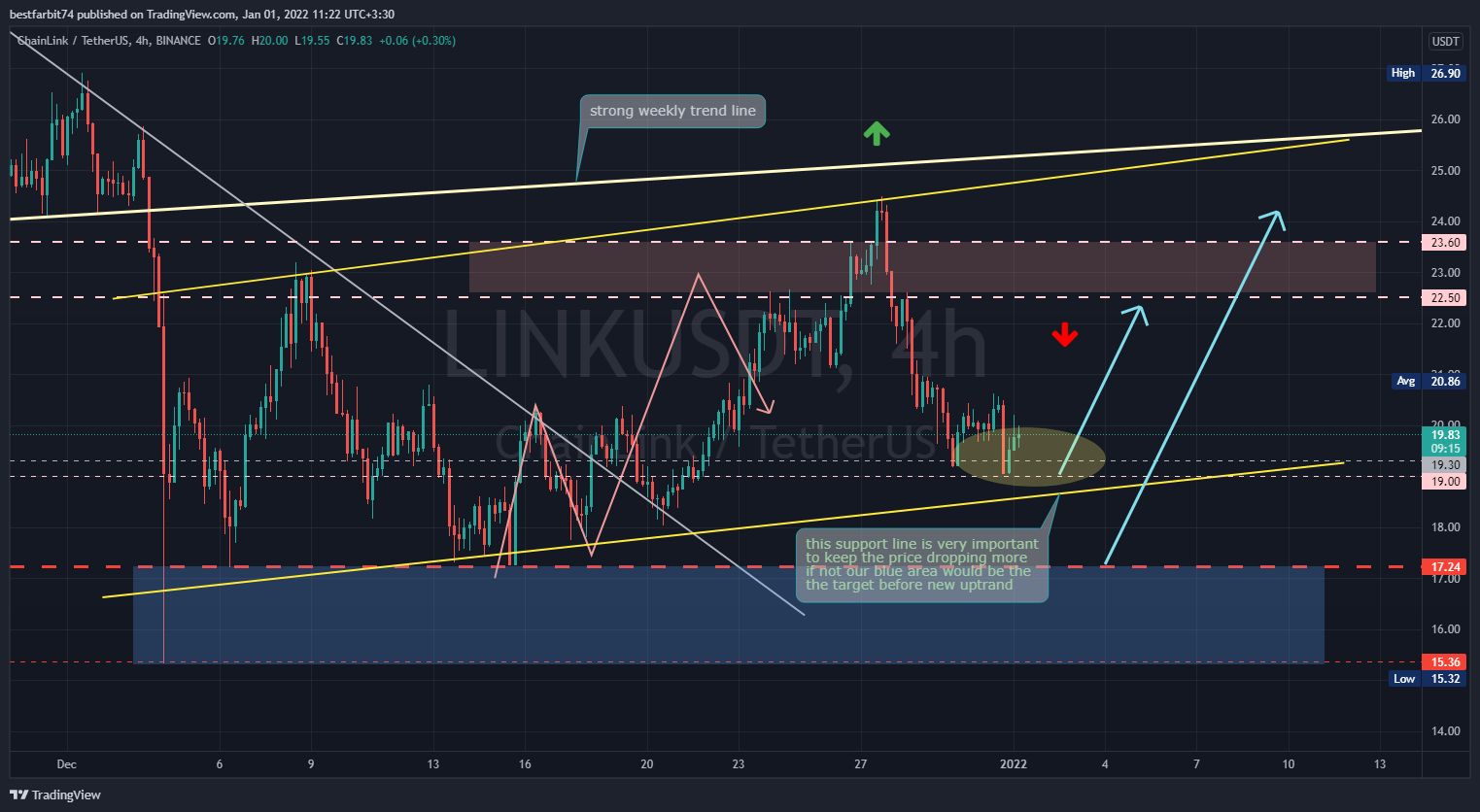Screen dimensions: 1480x812
Task: Click the red 17.24 price tag
Action: click(1445, 567)
